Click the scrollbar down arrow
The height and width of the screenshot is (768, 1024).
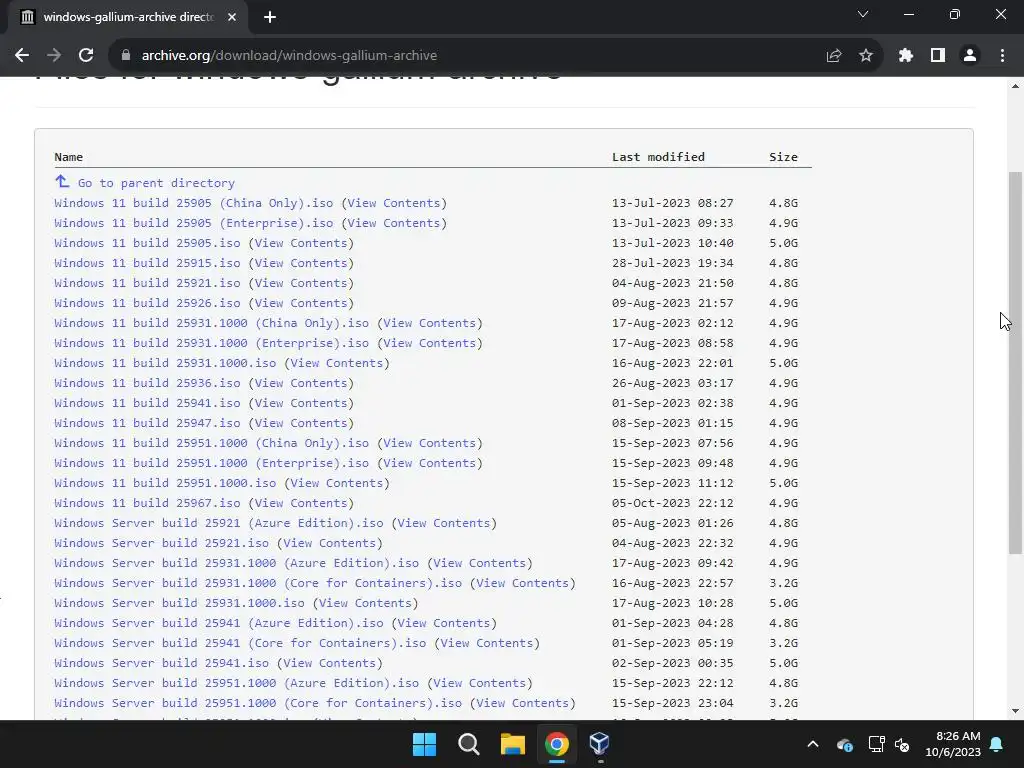point(1015,711)
